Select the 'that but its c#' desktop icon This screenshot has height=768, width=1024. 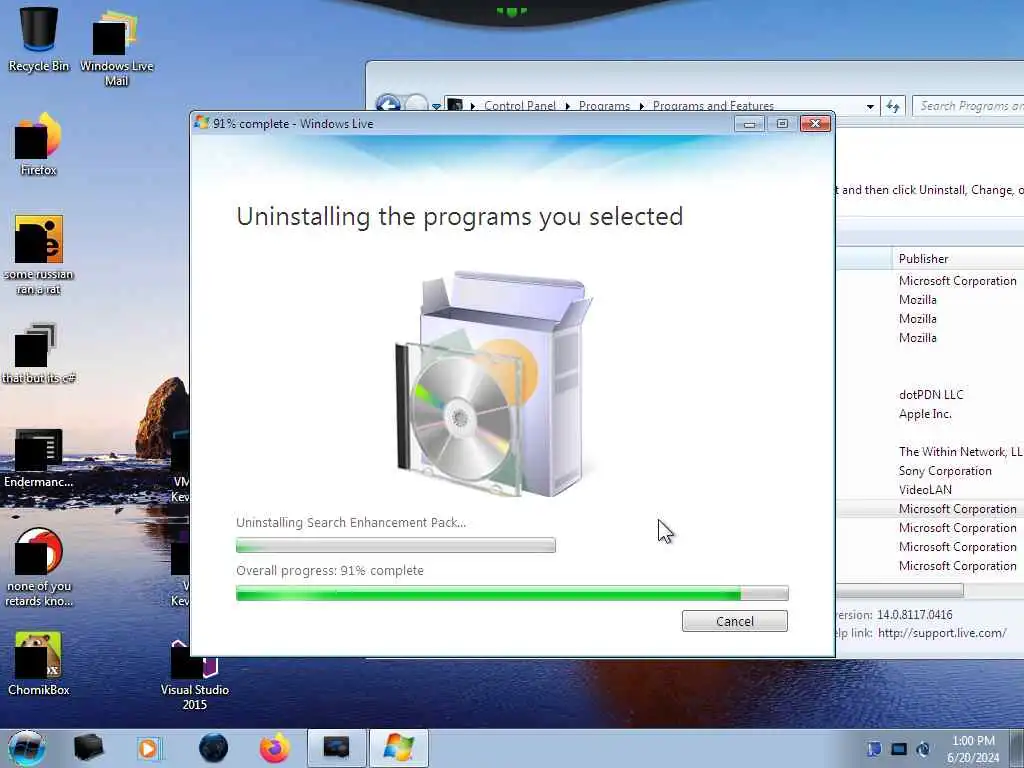click(39, 353)
